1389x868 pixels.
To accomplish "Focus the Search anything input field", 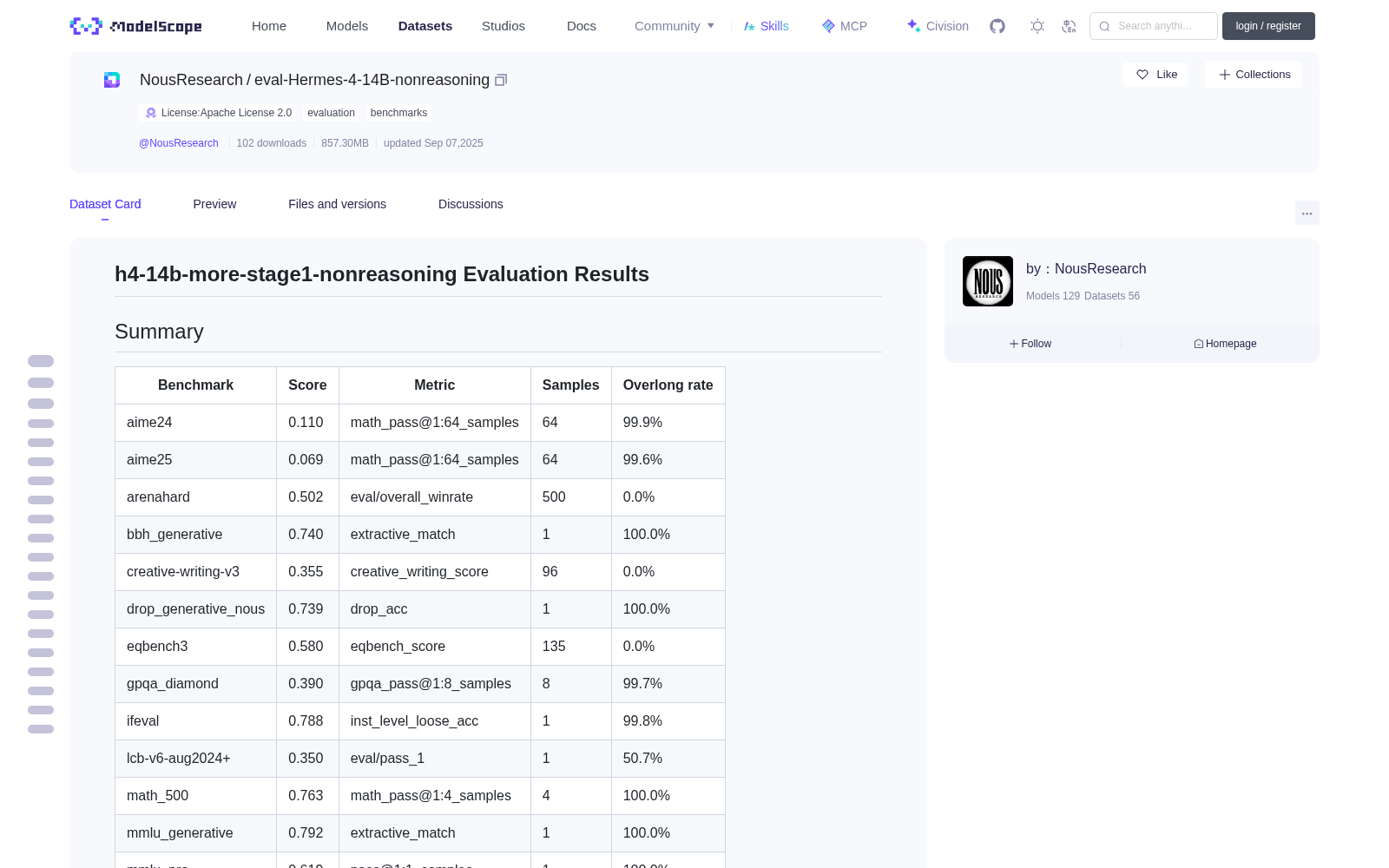I will tap(1154, 26).
